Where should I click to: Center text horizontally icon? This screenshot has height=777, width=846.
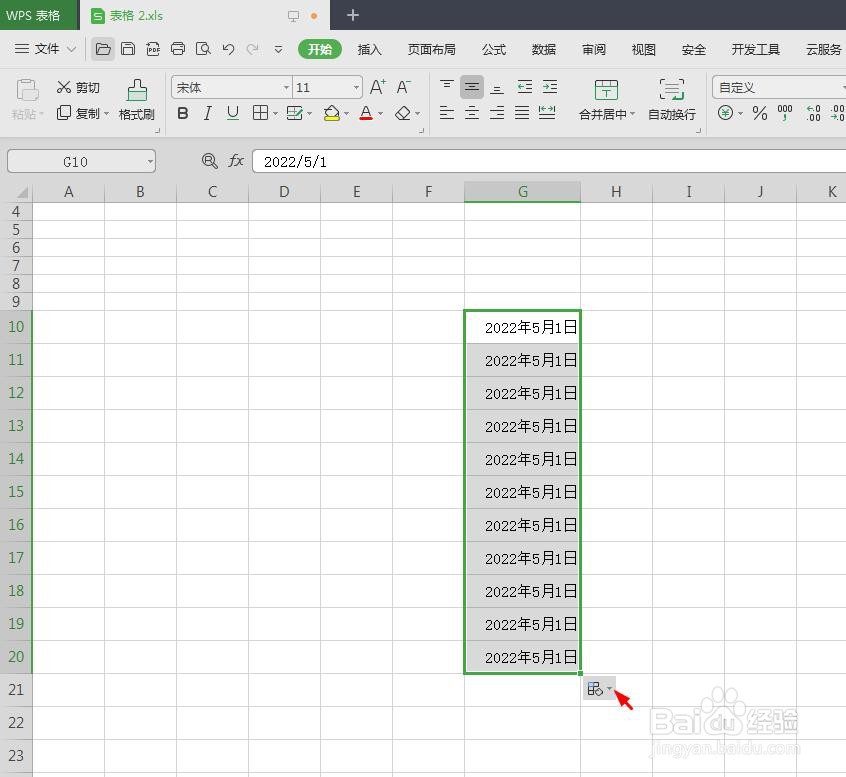coord(472,113)
